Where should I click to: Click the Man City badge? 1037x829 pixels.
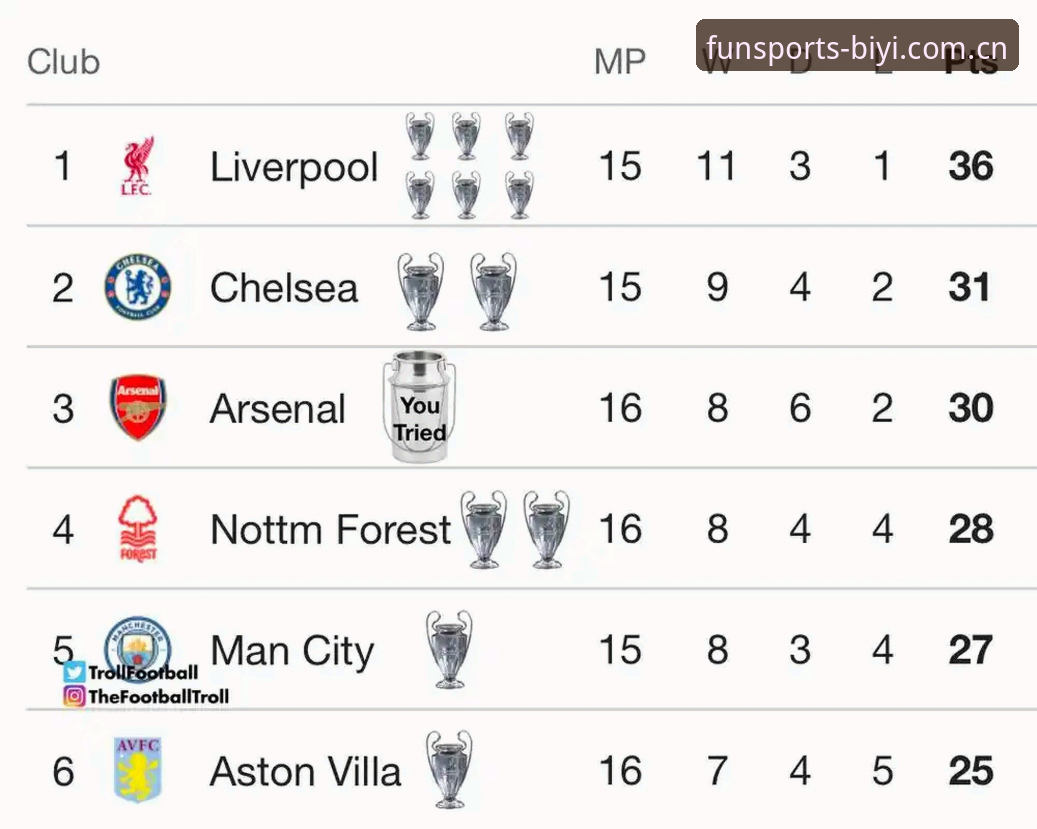click(x=138, y=645)
